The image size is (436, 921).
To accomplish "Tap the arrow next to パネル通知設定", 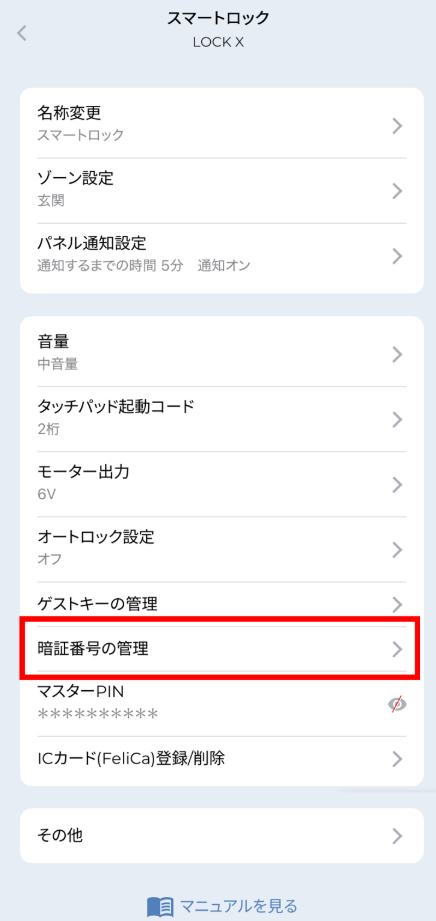I will [x=397, y=256].
